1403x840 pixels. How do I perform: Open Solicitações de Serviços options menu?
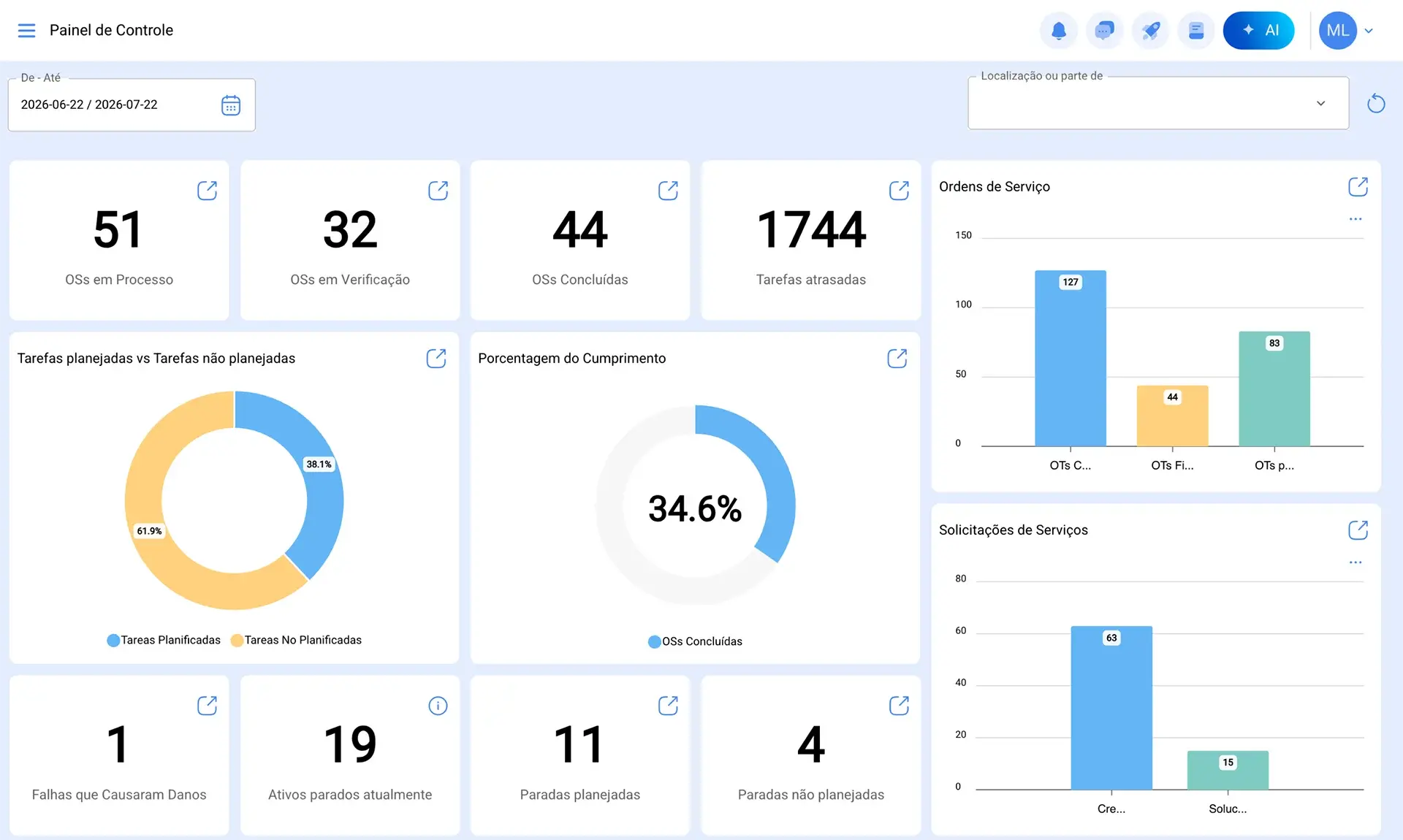click(1356, 562)
